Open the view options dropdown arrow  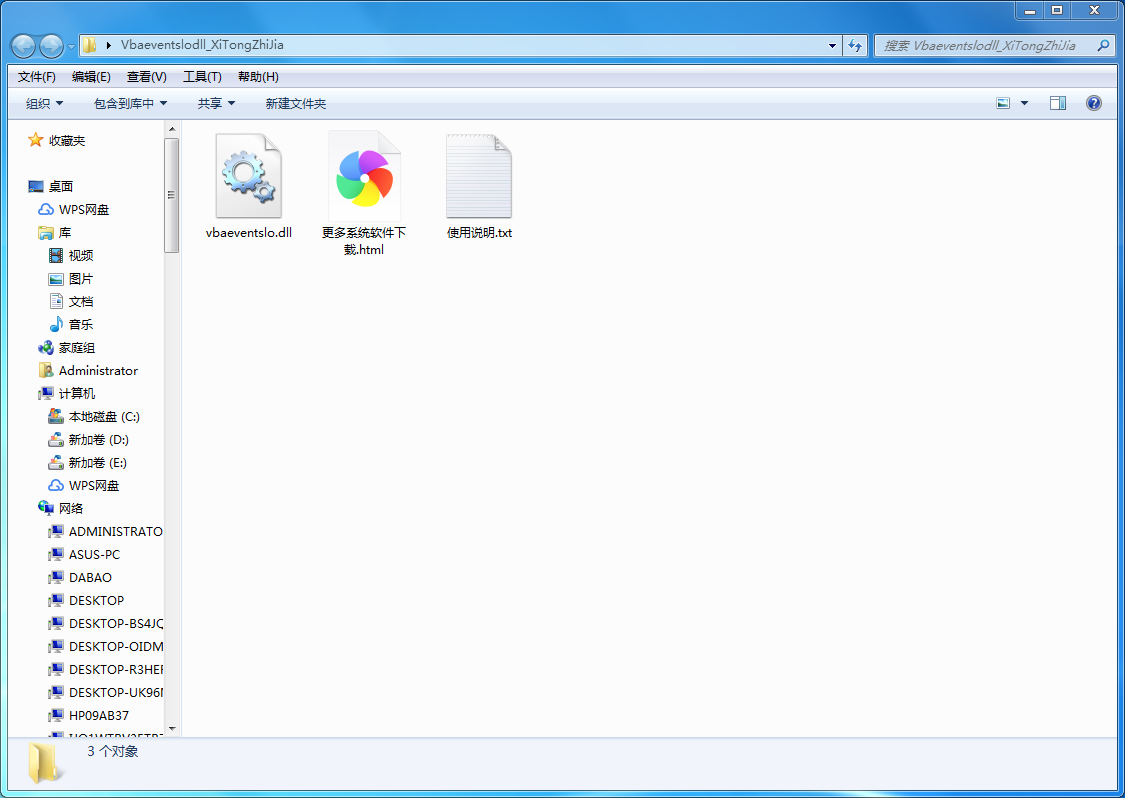(1025, 103)
